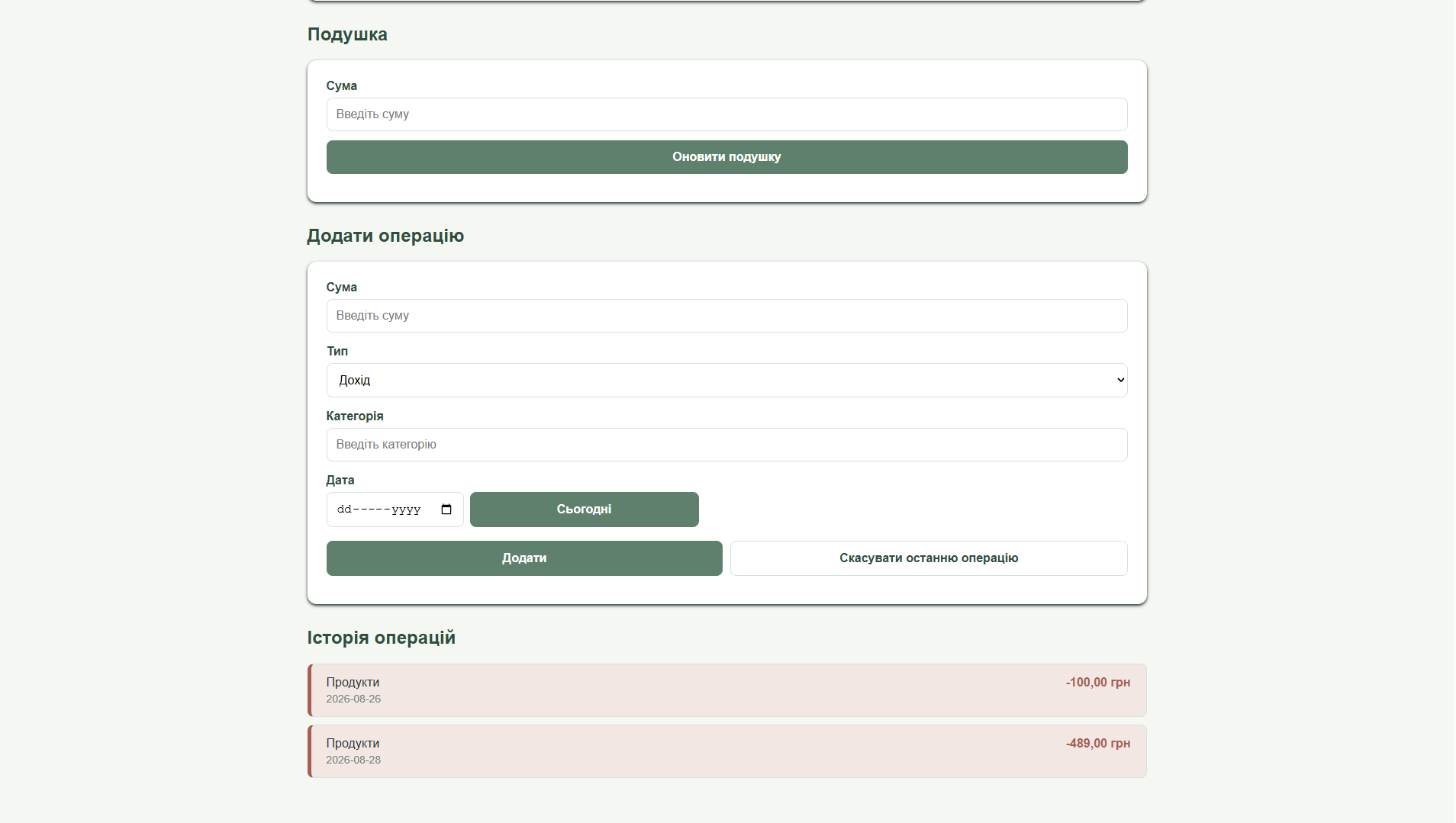Click the date 2026-08-26 in history
1456x823 pixels.
coord(353,699)
